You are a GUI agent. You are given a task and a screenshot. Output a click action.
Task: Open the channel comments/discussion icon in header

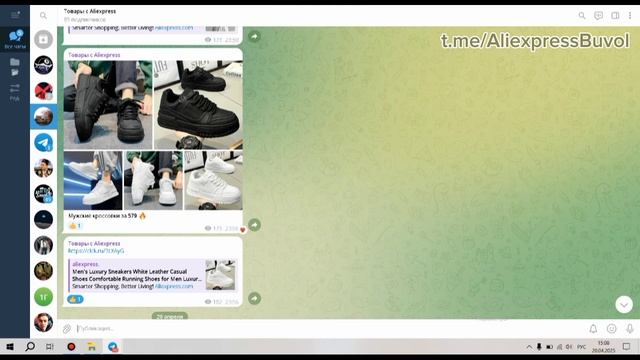pos(598,16)
